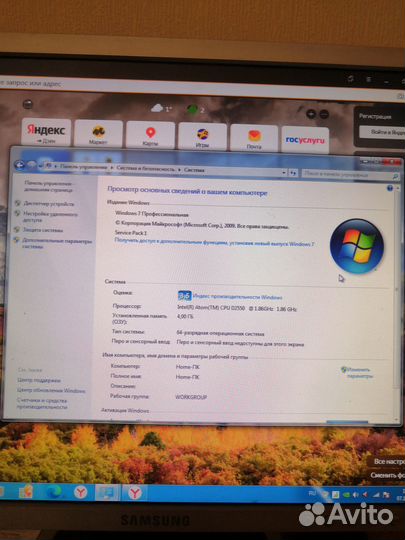This screenshot has height=540, width=405.
Task: Click Изменить параметры link
Action: [358, 373]
